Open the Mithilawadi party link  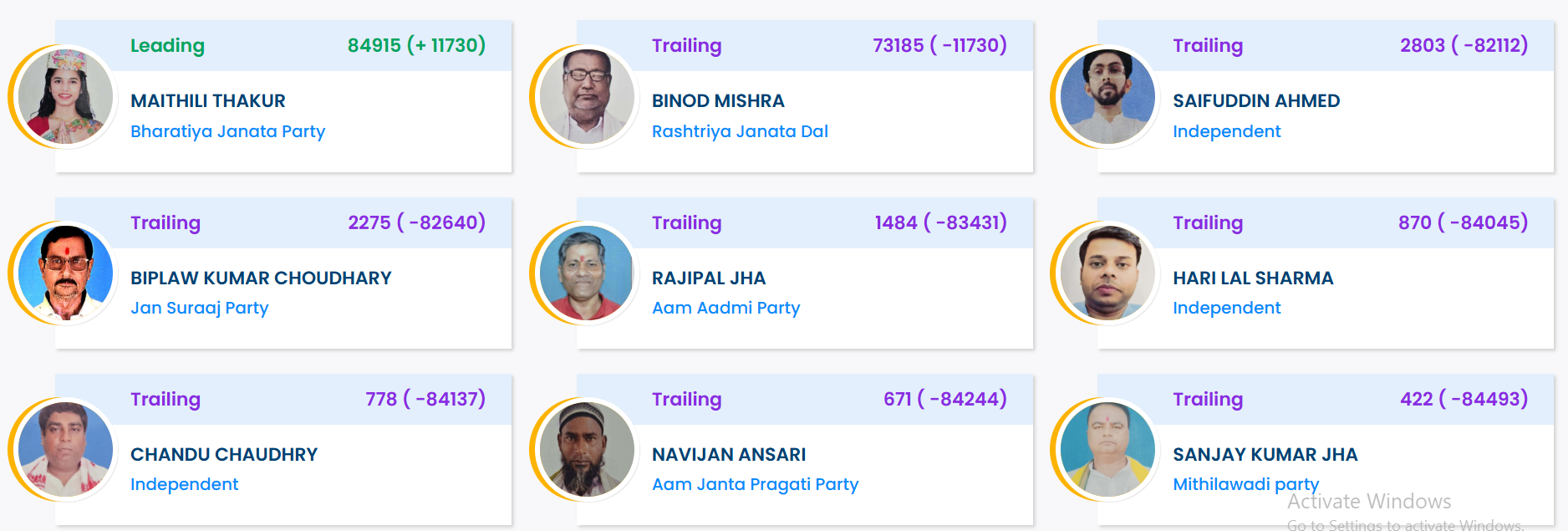click(1245, 484)
